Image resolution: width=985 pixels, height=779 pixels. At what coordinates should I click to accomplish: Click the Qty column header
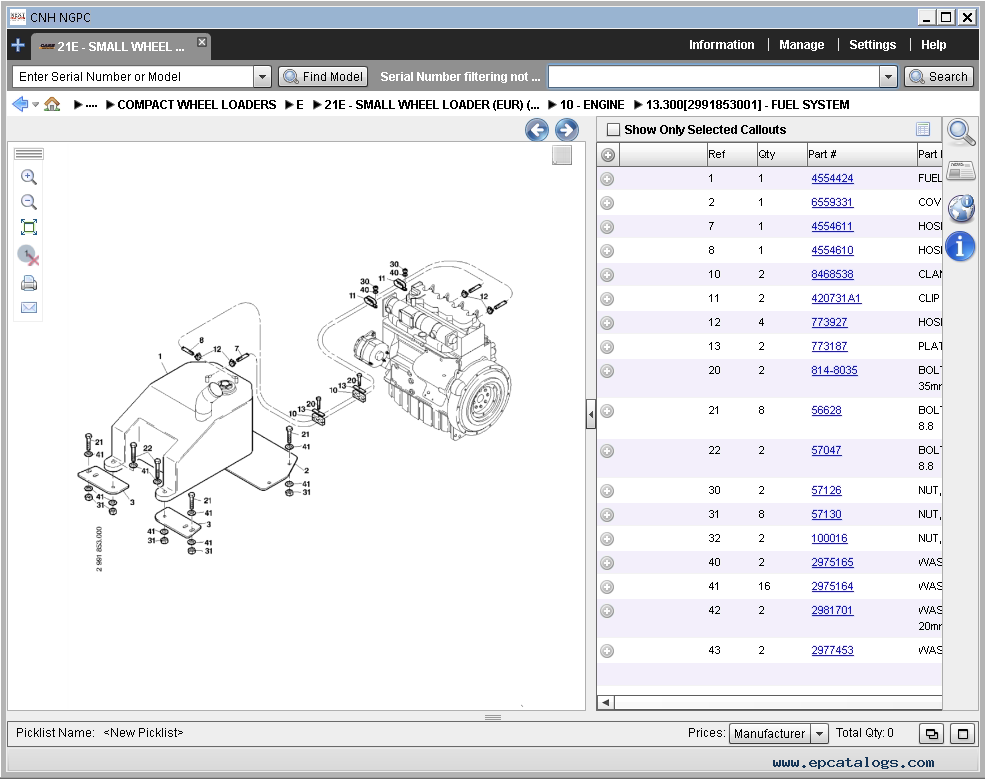(781, 155)
